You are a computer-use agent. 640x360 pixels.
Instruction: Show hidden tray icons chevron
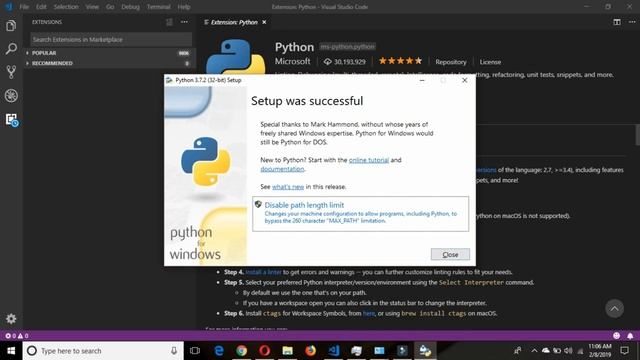point(534,351)
